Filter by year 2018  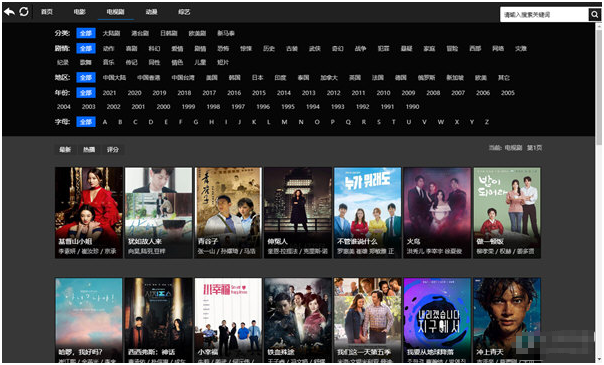click(x=184, y=93)
